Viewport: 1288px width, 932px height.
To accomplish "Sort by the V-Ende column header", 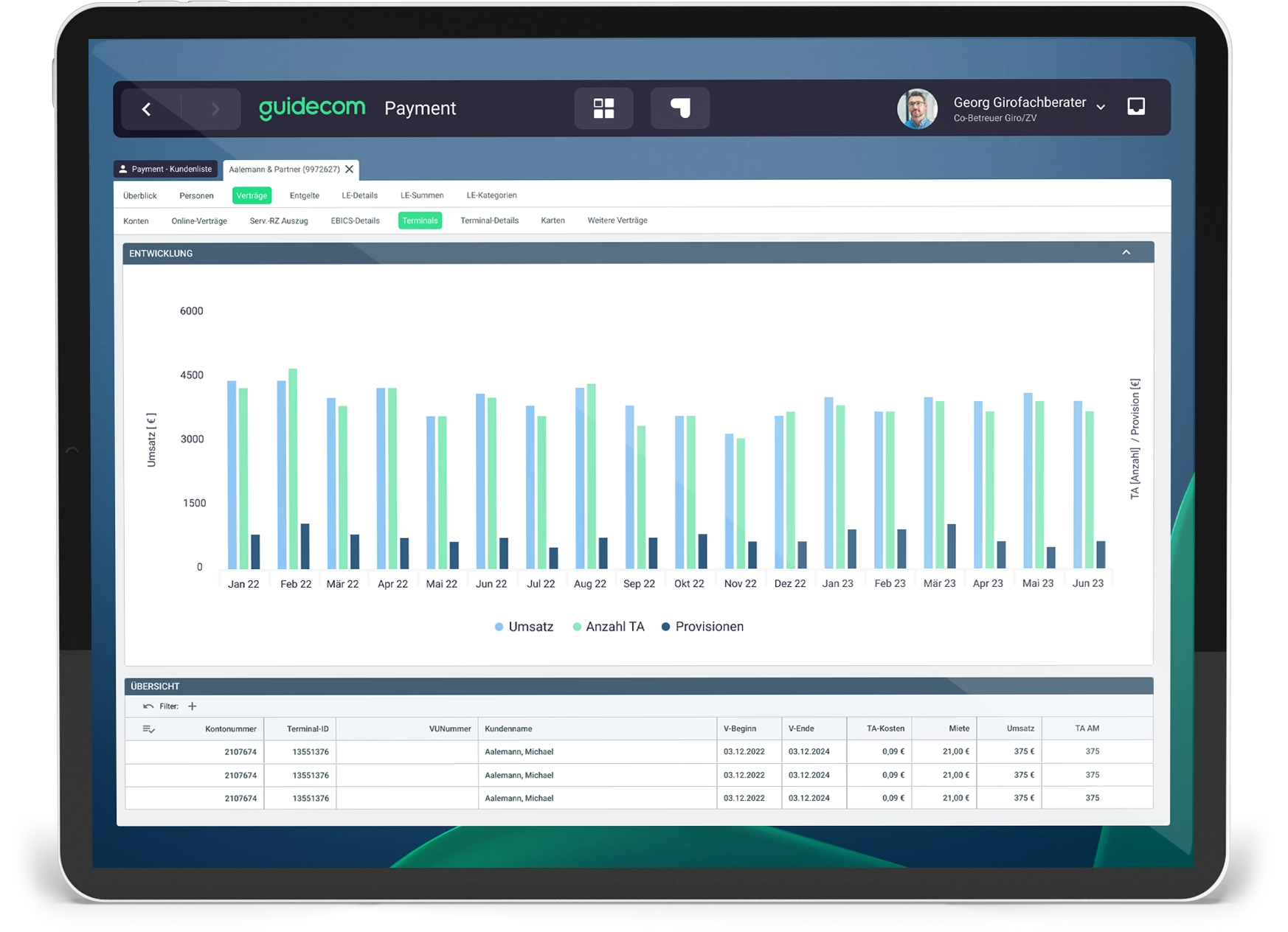I will coord(801,729).
